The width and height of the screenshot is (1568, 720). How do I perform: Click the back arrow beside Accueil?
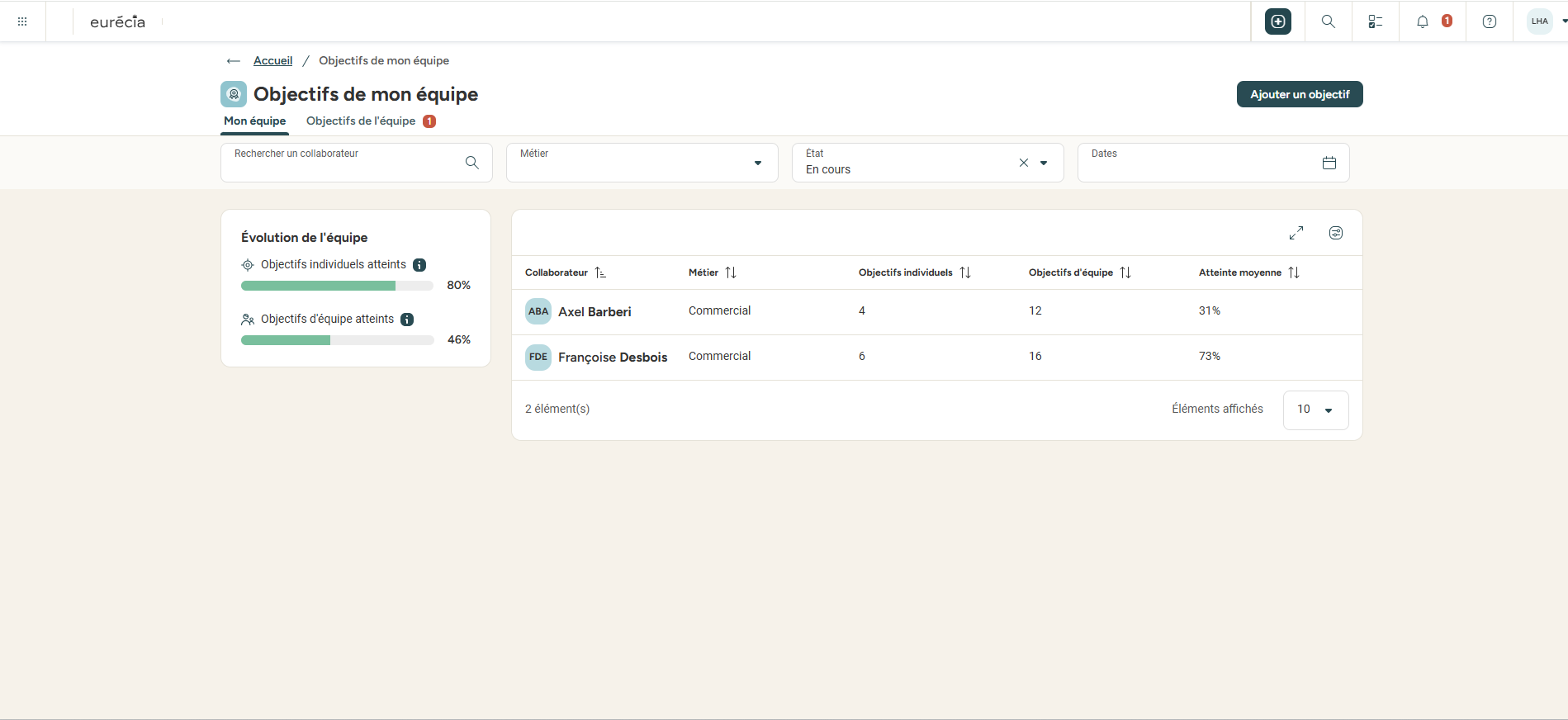[x=234, y=61]
